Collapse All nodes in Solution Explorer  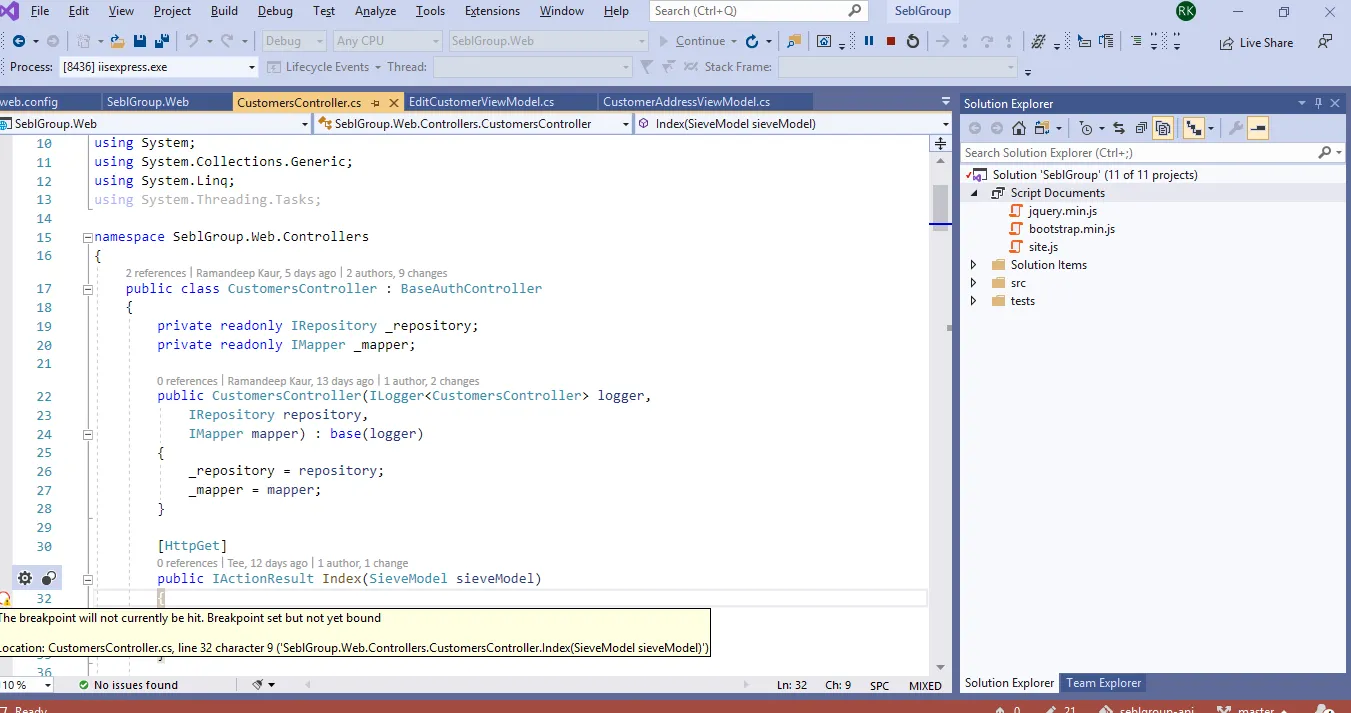click(x=1140, y=128)
